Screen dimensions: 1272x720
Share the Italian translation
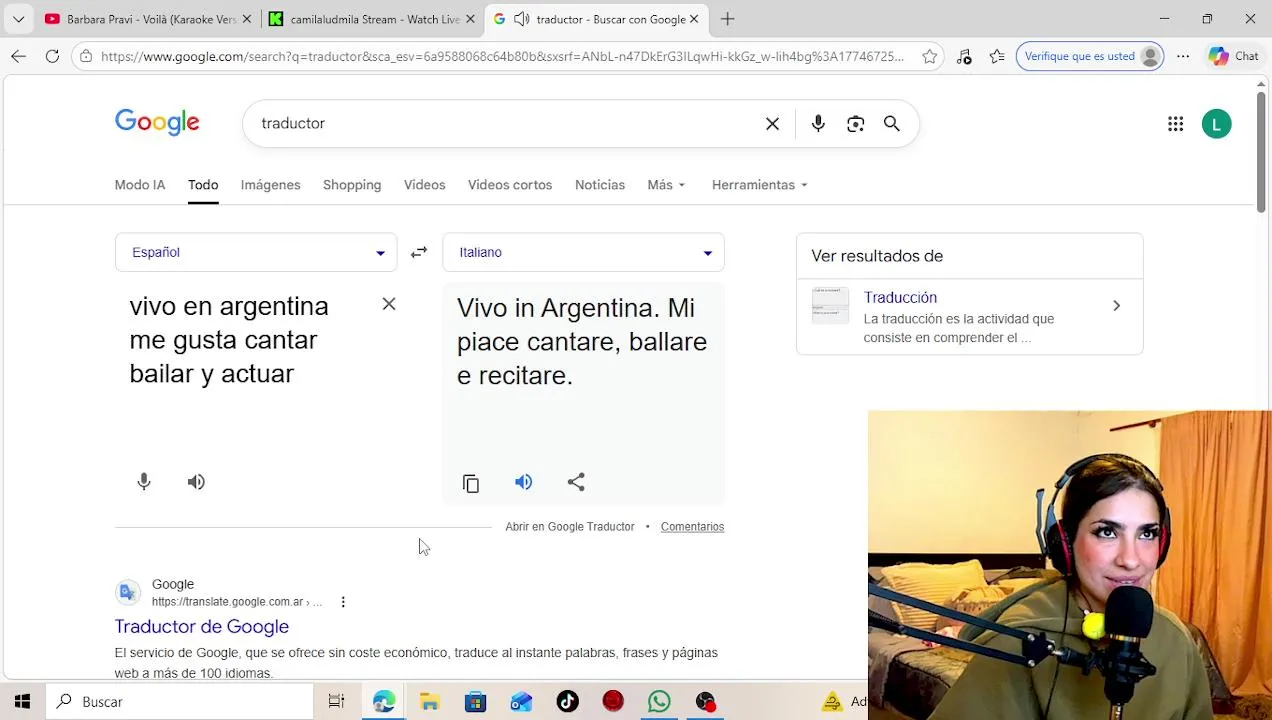pos(576,482)
